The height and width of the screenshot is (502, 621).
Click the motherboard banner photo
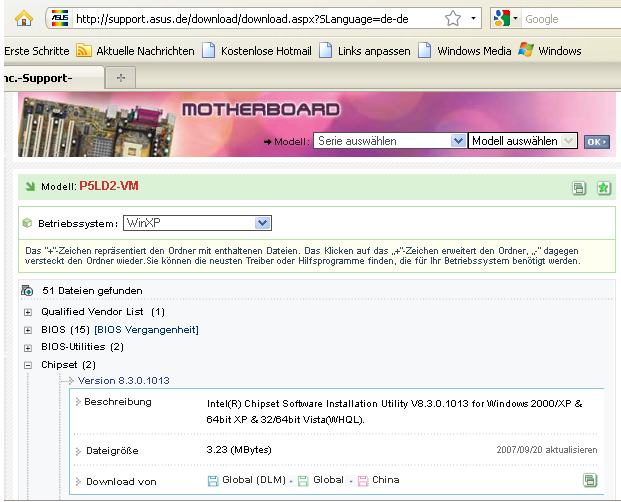[97, 127]
